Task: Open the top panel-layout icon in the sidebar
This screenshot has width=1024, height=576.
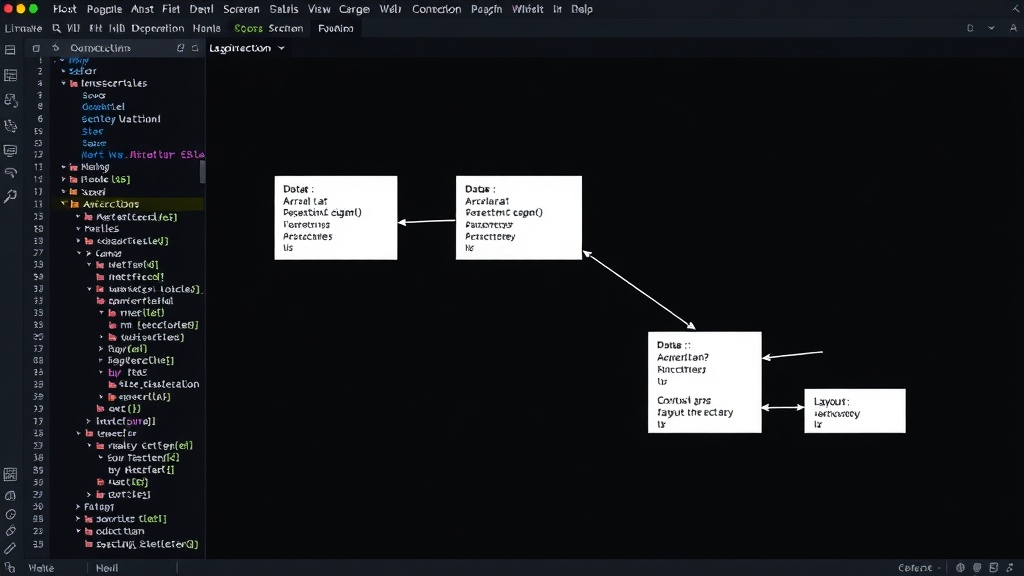Action: [10, 50]
